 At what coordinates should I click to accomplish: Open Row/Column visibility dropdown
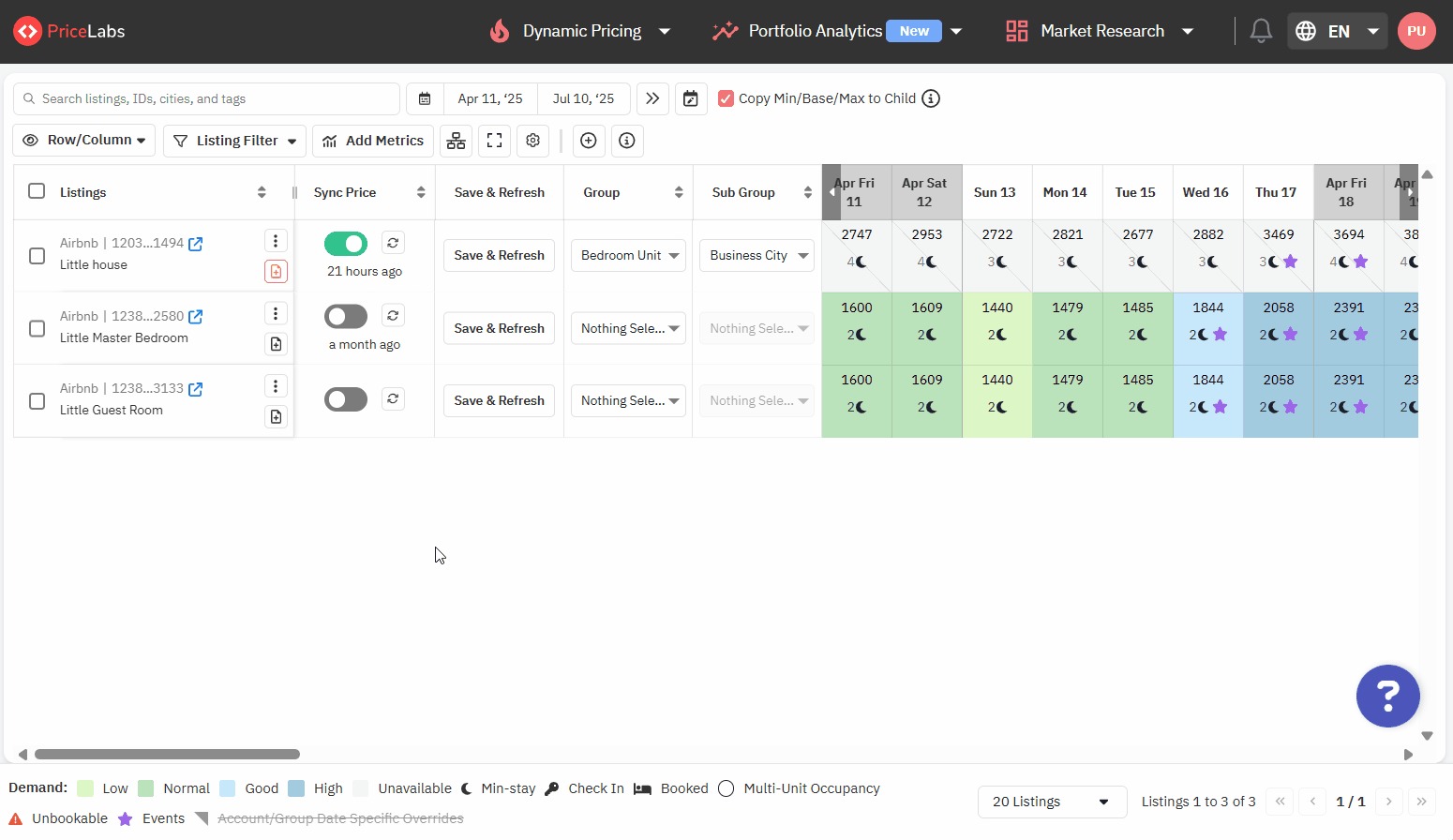84,141
